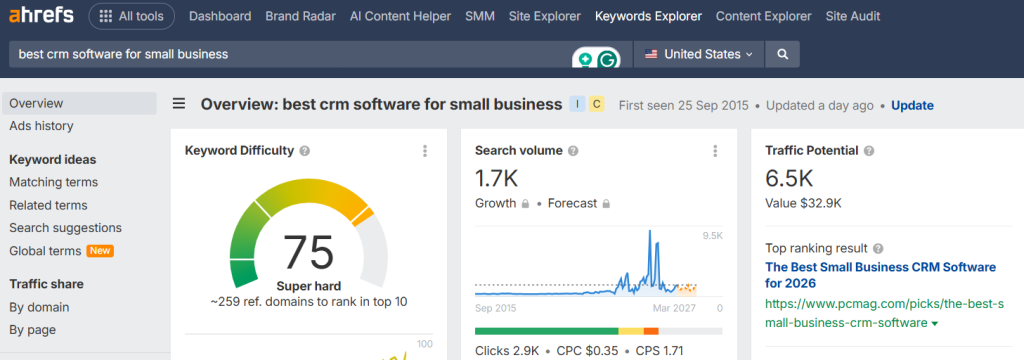Image resolution: width=1024 pixels, height=360 pixels.
Task: Switch to Site Explorer
Action: [545, 16]
